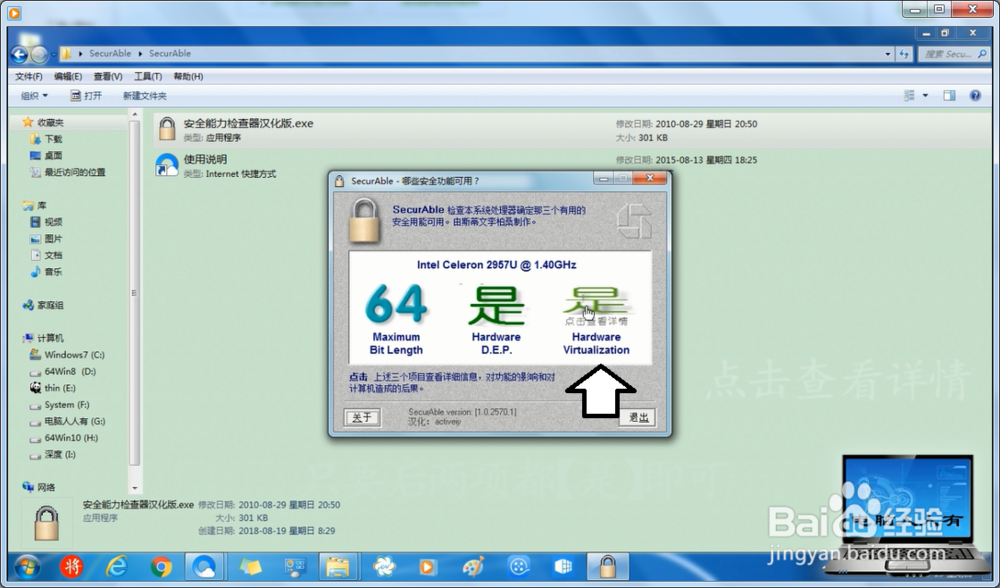Image resolution: width=1000 pixels, height=588 pixels.
Task: Click the sticky notes taskbar icon
Action: click(x=250, y=566)
